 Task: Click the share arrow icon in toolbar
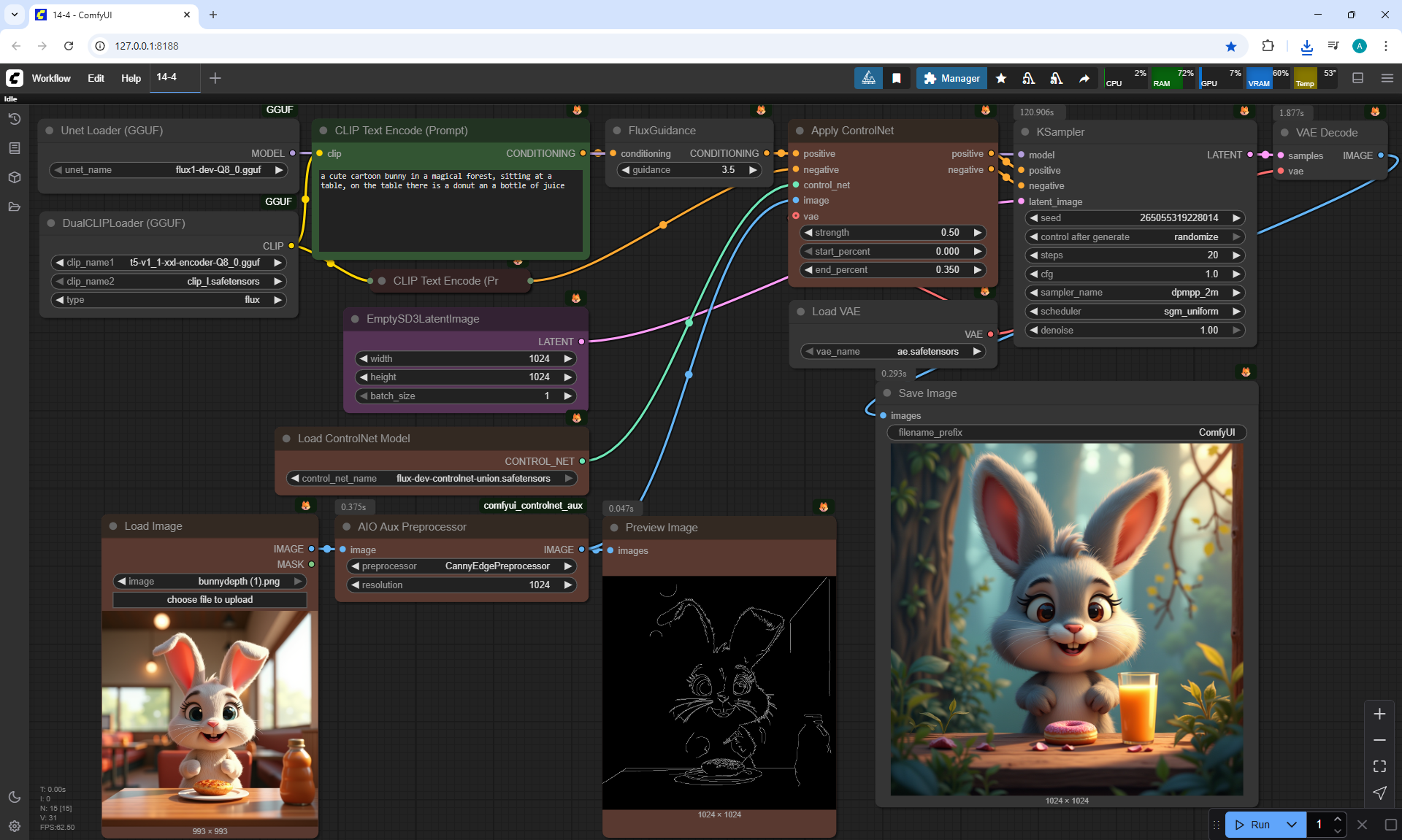click(x=1084, y=78)
